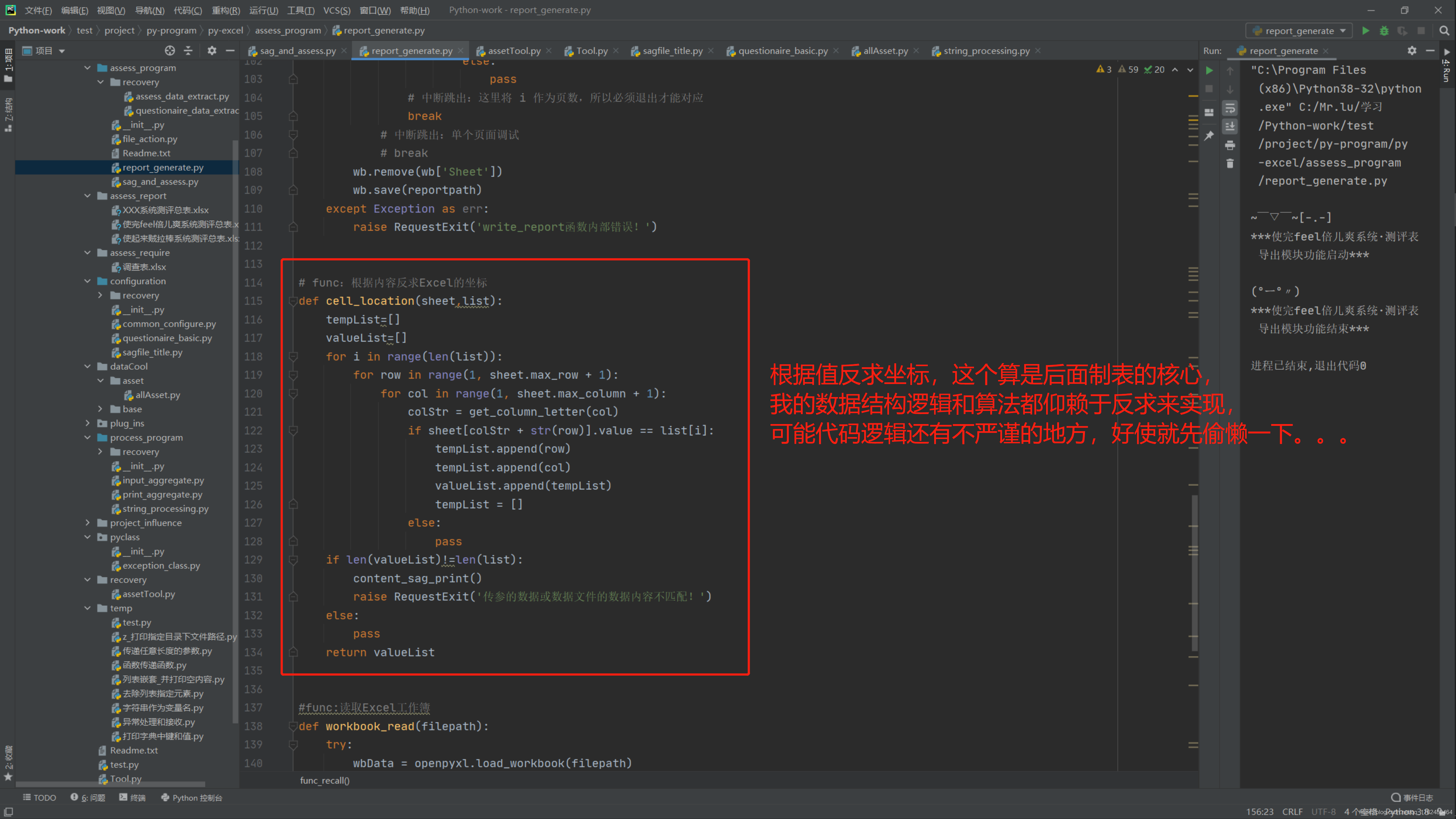1456x819 pixels.
Task: Open project panel settings gear
Action: tap(212, 51)
